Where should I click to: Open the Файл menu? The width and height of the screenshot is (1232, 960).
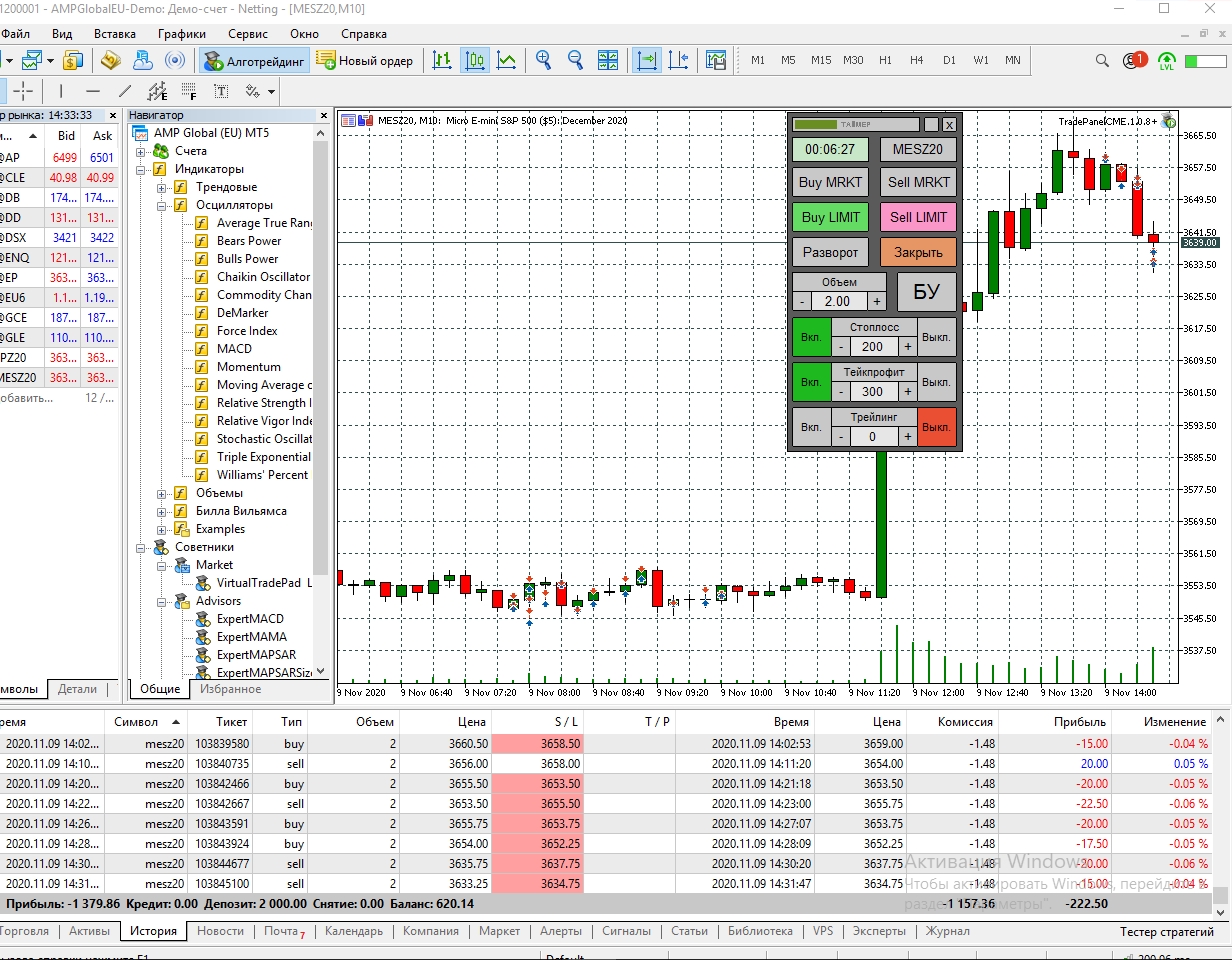[x=15, y=33]
